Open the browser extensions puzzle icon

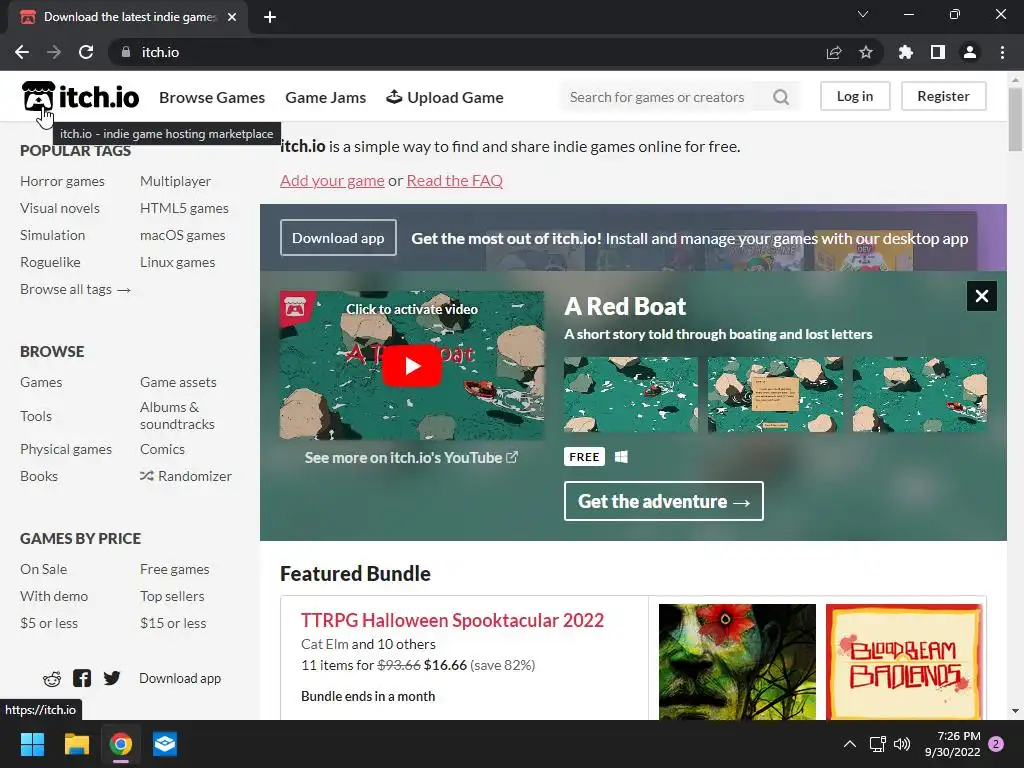pyautogui.click(x=906, y=52)
